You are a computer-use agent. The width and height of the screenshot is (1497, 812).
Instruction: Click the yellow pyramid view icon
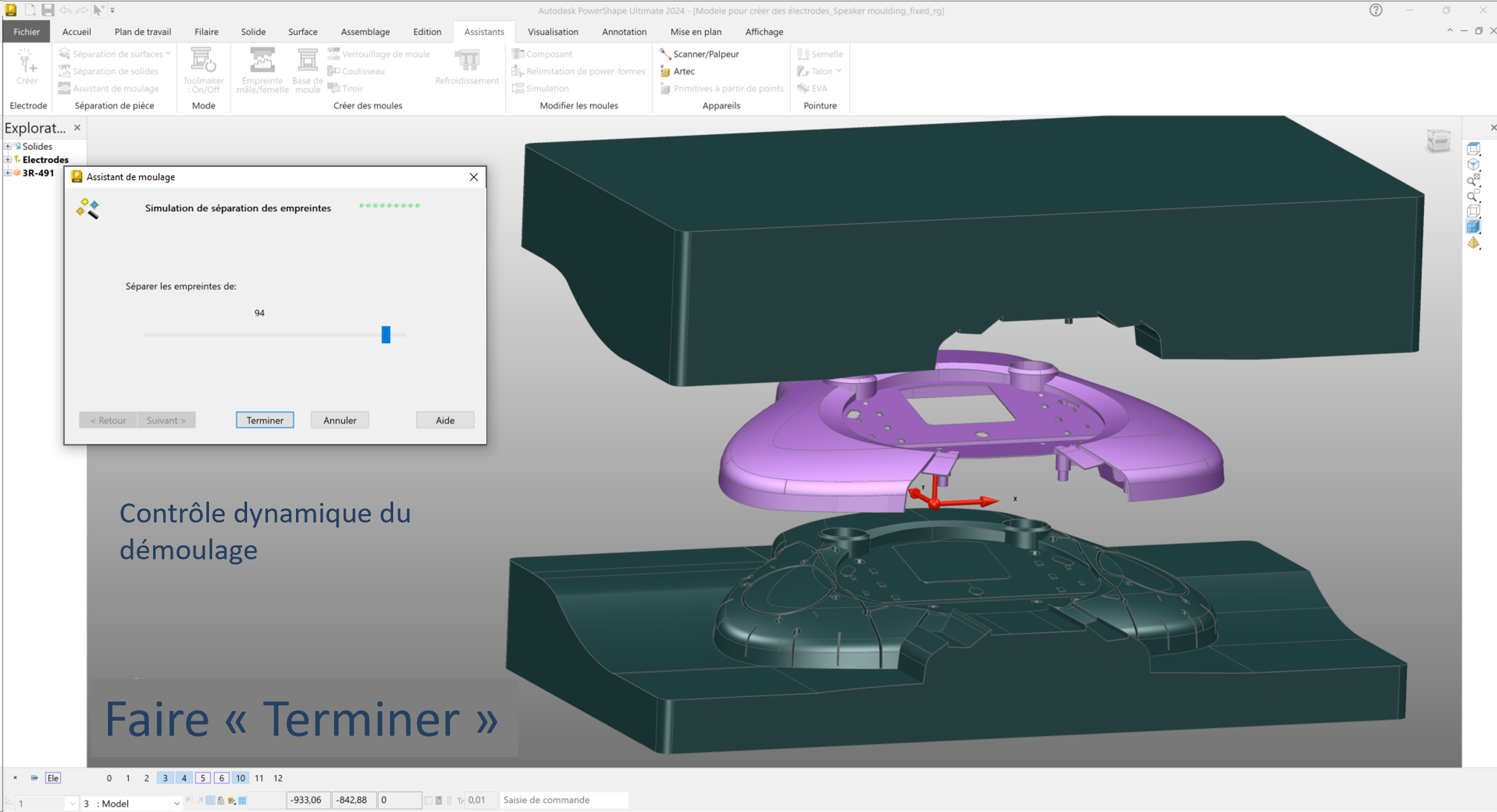1474,243
